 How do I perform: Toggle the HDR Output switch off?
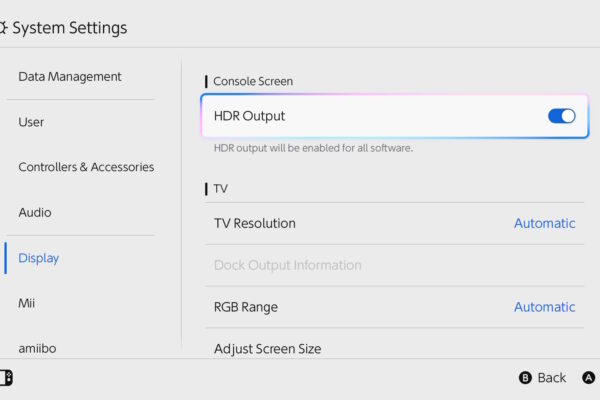(561, 116)
